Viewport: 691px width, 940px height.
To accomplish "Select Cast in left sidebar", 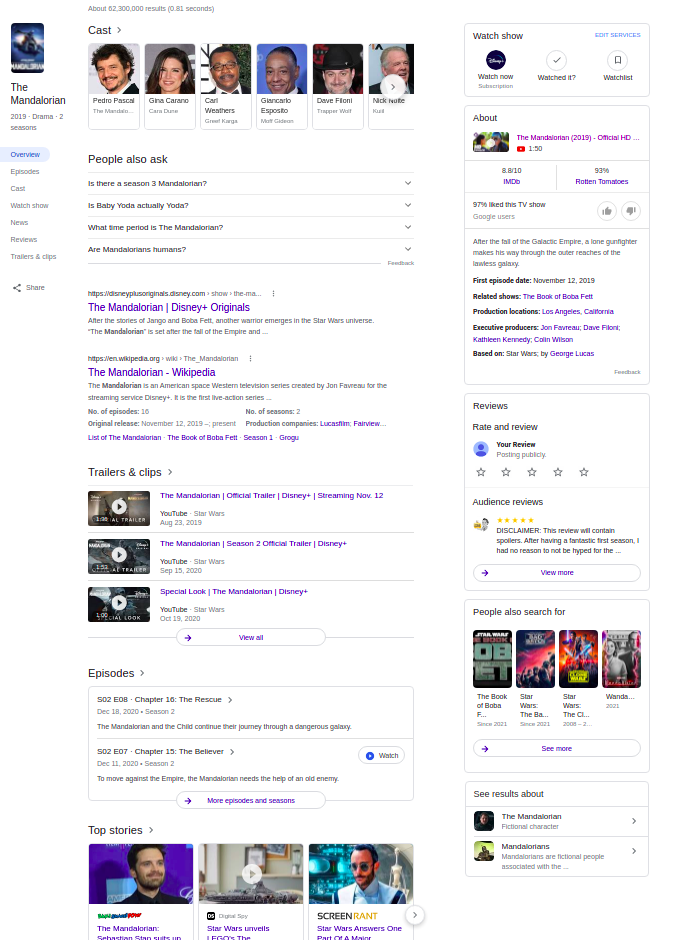I will 18,188.
